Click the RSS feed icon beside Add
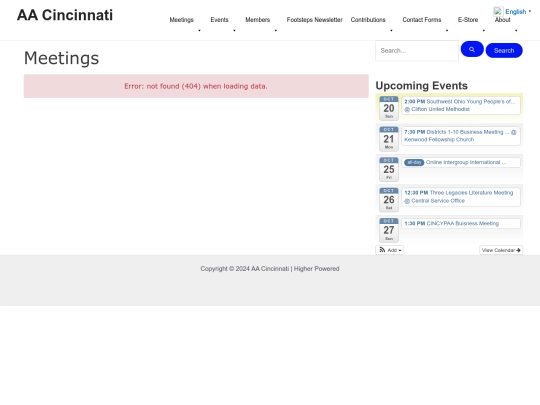This screenshot has height=405, width=540. click(x=382, y=250)
